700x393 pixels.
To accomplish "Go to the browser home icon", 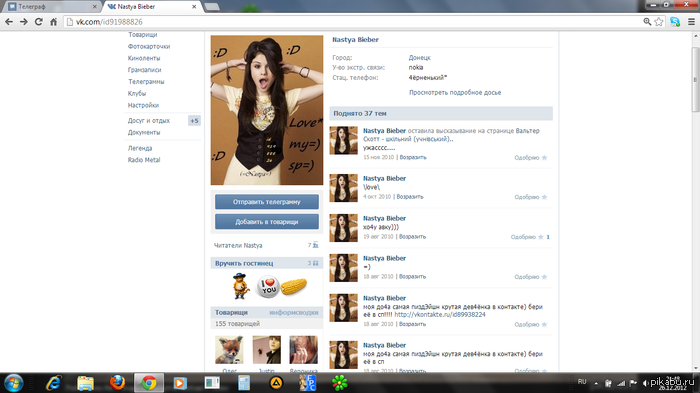I will [54, 21].
